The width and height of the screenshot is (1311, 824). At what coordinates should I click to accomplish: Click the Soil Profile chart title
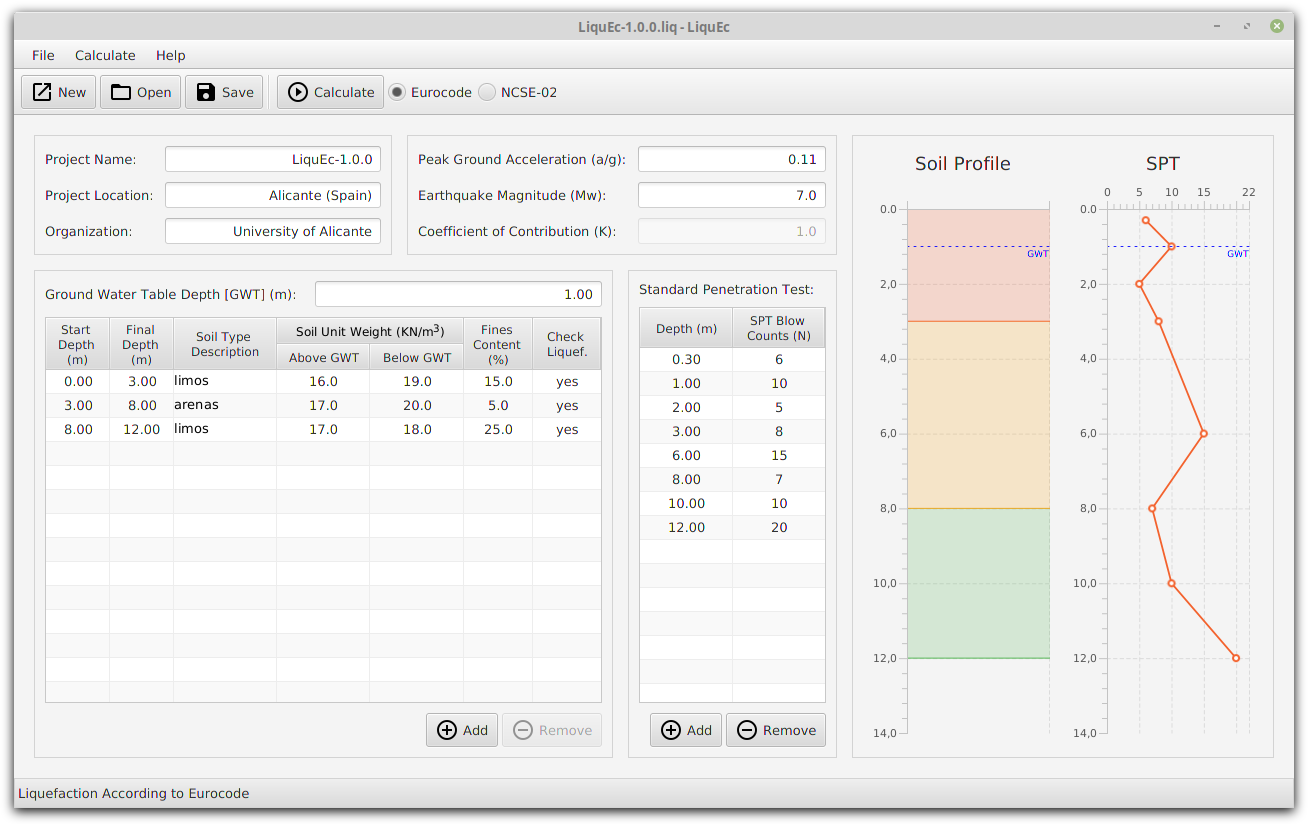(x=963, y=164)
